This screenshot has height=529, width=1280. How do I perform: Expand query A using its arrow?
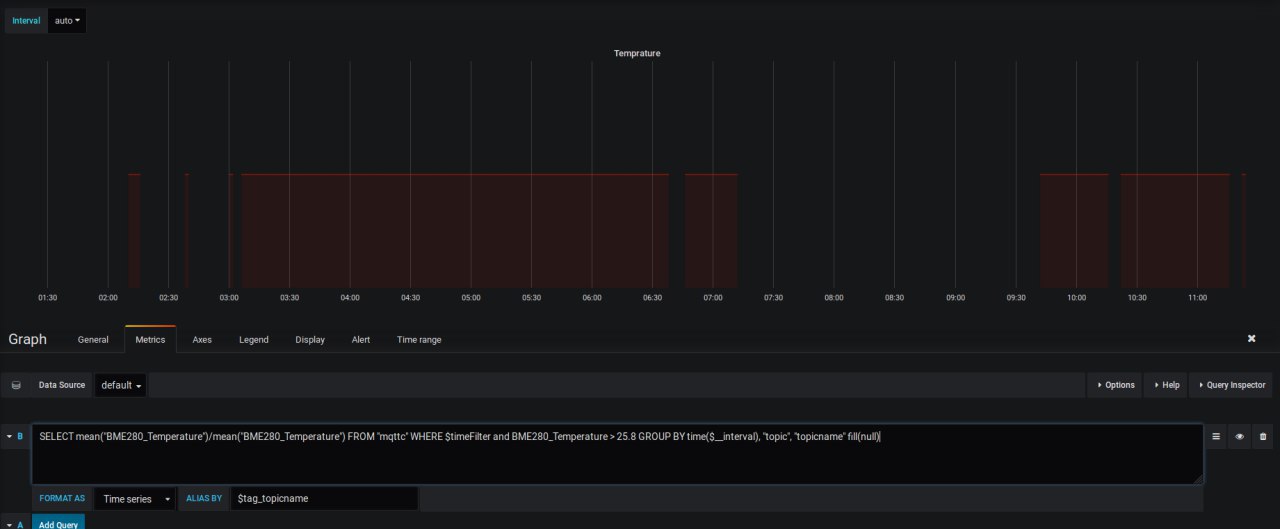(x=8, y=524)
